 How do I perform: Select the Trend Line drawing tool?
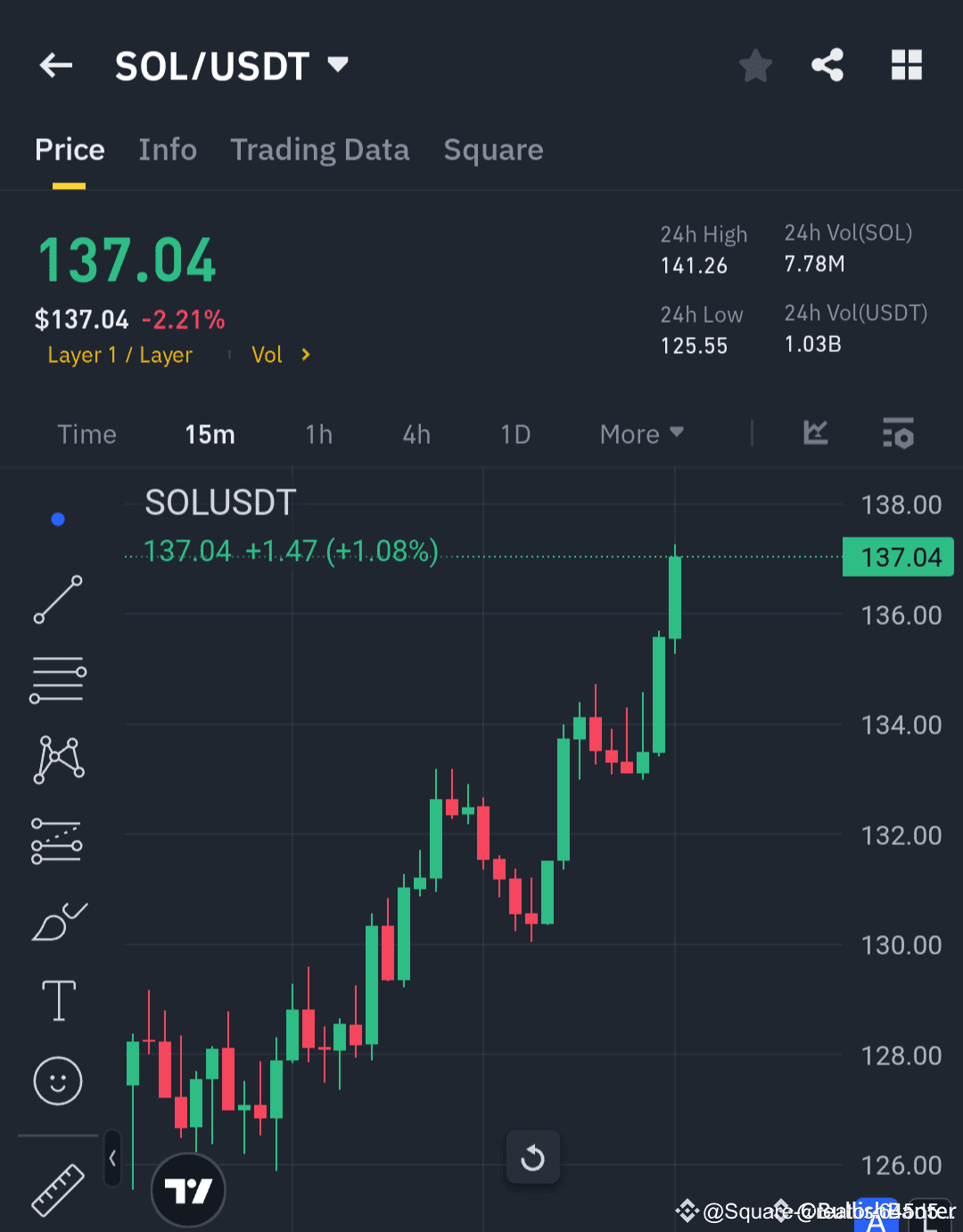tap(57, 598)
